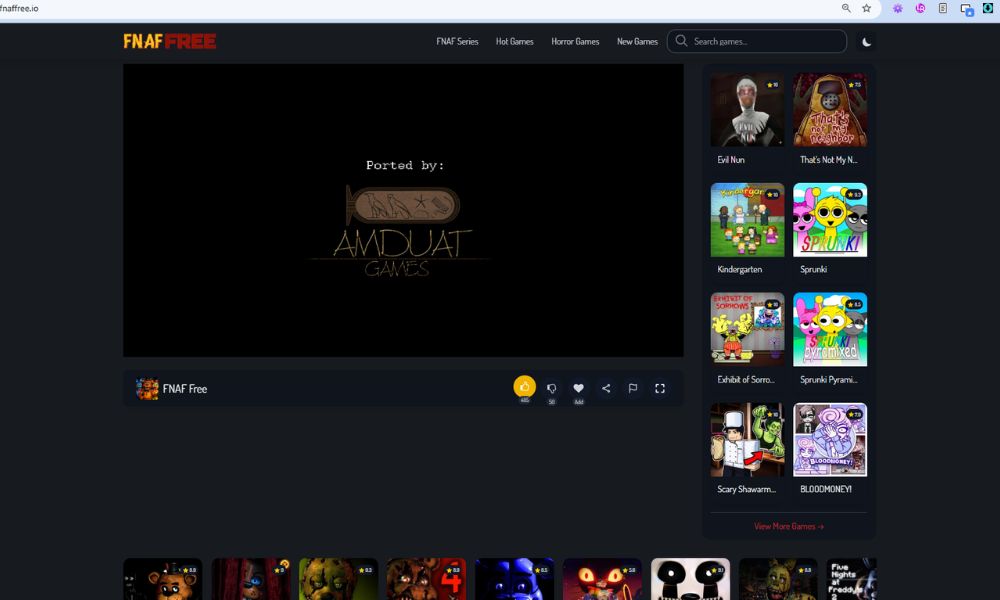Viewport: 1000px width, 600px height.
Task: Open the Scary Shawarma game thumbnail
Action: [747, 440]
